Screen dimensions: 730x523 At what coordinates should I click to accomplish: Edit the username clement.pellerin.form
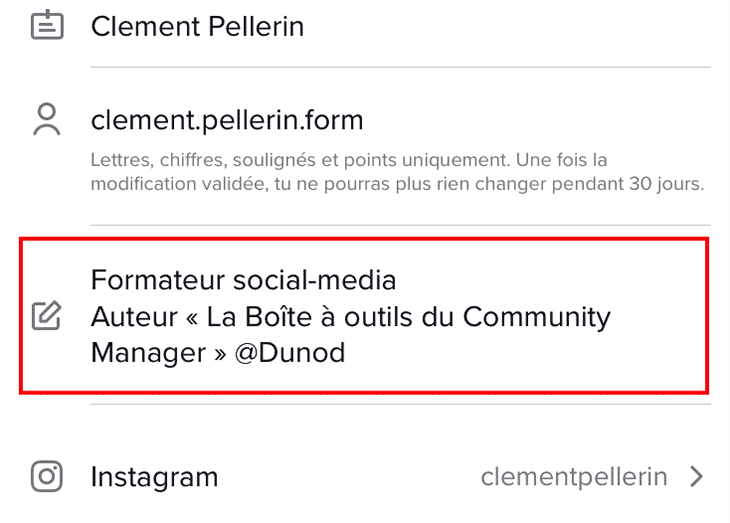[227, 121]
